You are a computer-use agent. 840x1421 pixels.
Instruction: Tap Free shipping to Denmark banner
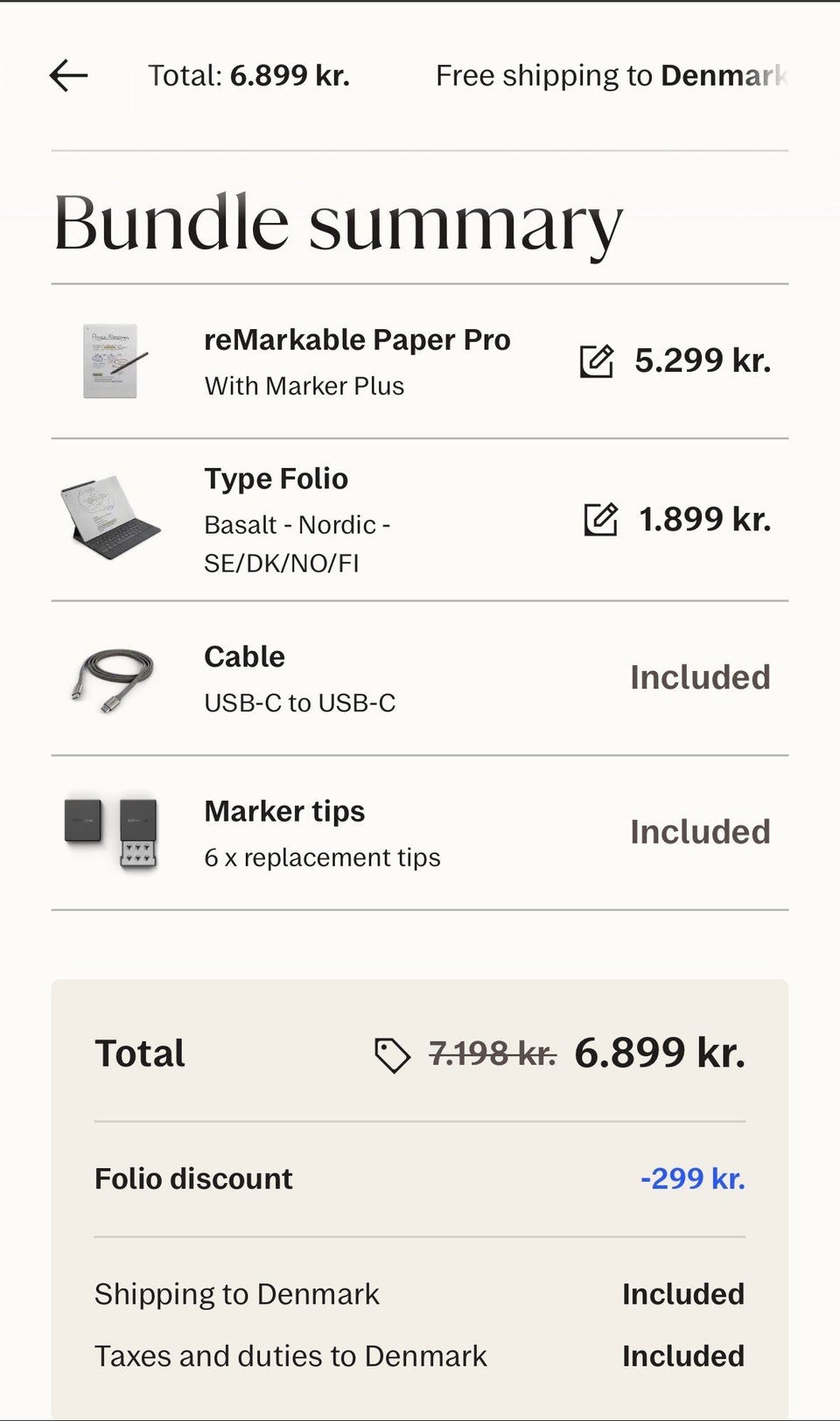(611, 76)
